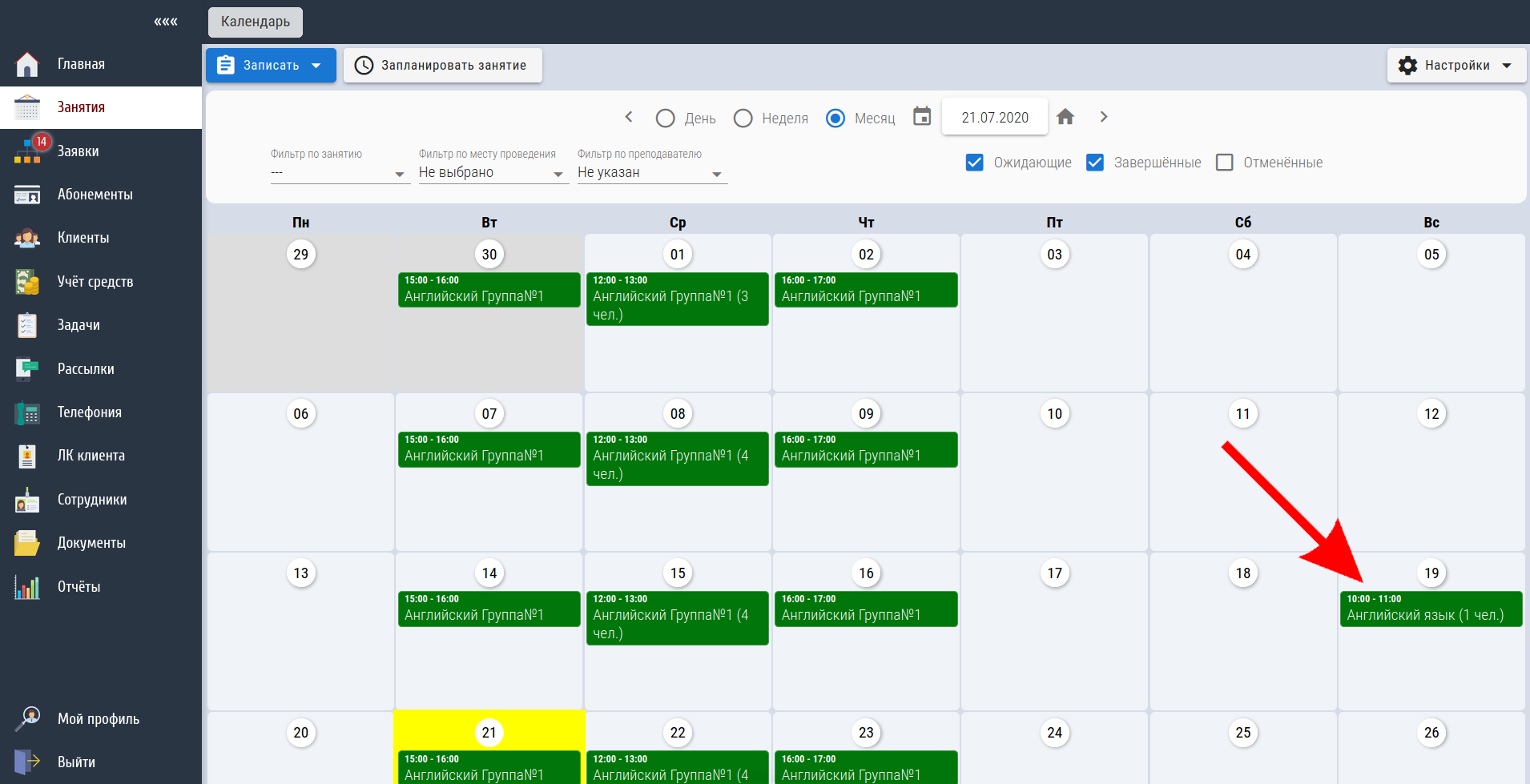Image resolution: width=1530 pixels, height=784 pixels.
Task: Click the Мой профиль magnifier icon
Action: click(x=27, y=719)
